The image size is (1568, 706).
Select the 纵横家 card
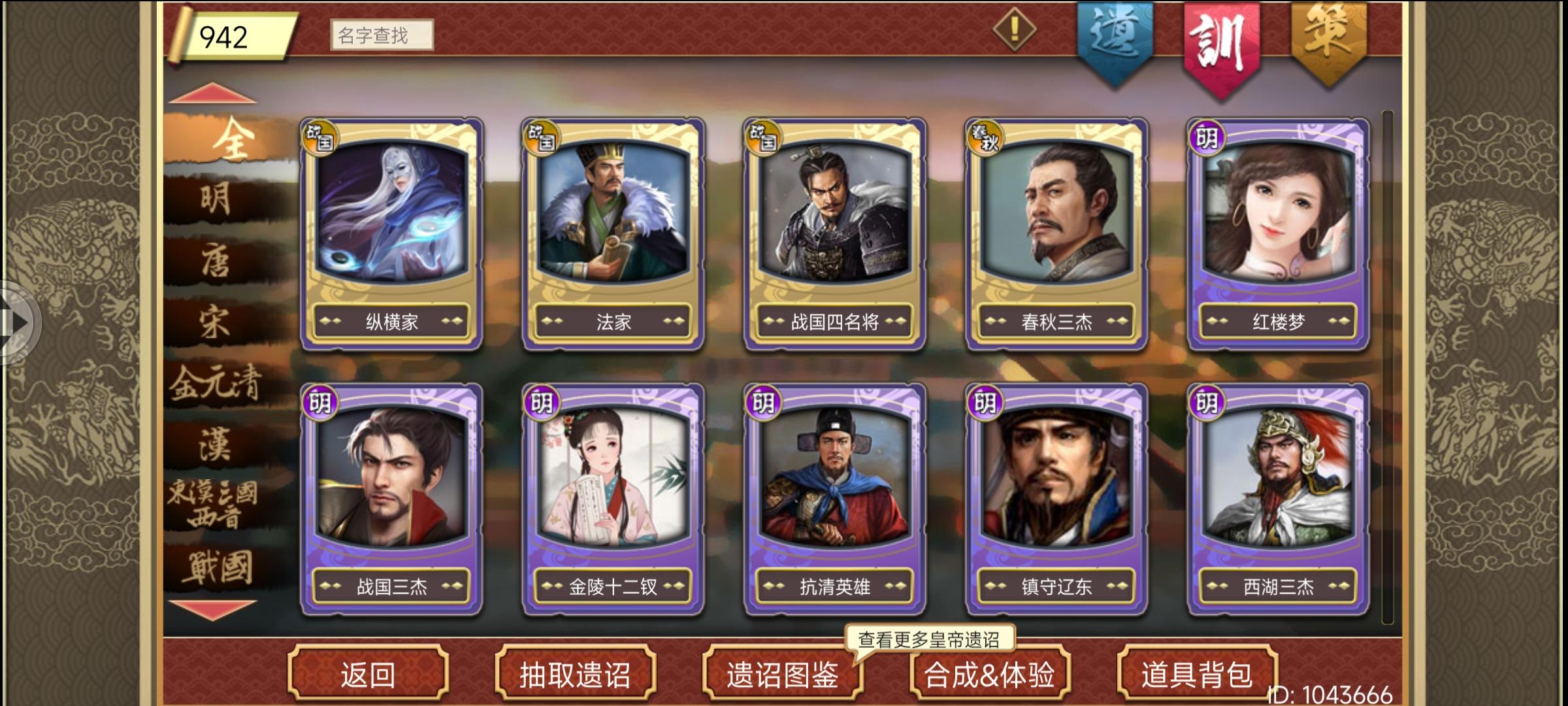391,234
